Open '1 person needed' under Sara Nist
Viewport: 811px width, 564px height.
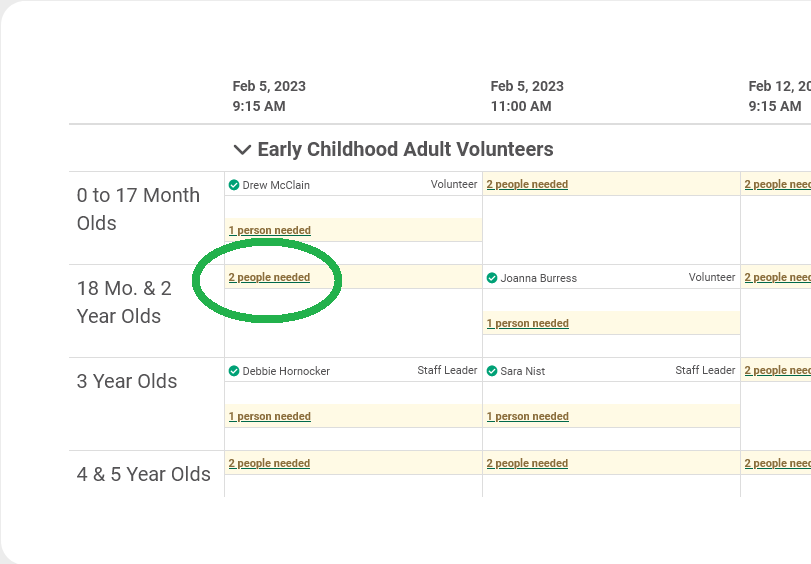coord(527,417)
